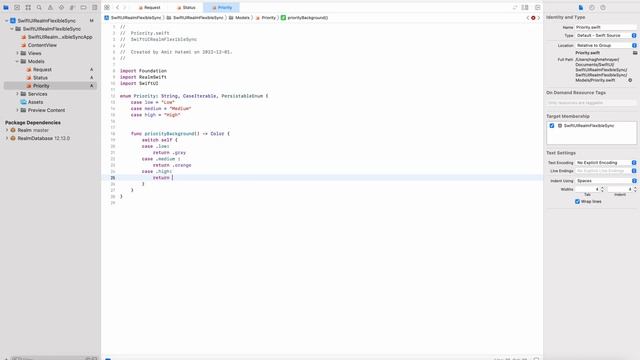Open the Report navigator icon
Image resolution: width=640 pixels, height=360 pixels.
pos(94,7)
